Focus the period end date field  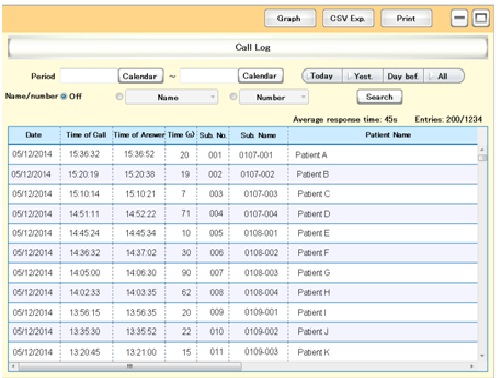tap(209, 76)
